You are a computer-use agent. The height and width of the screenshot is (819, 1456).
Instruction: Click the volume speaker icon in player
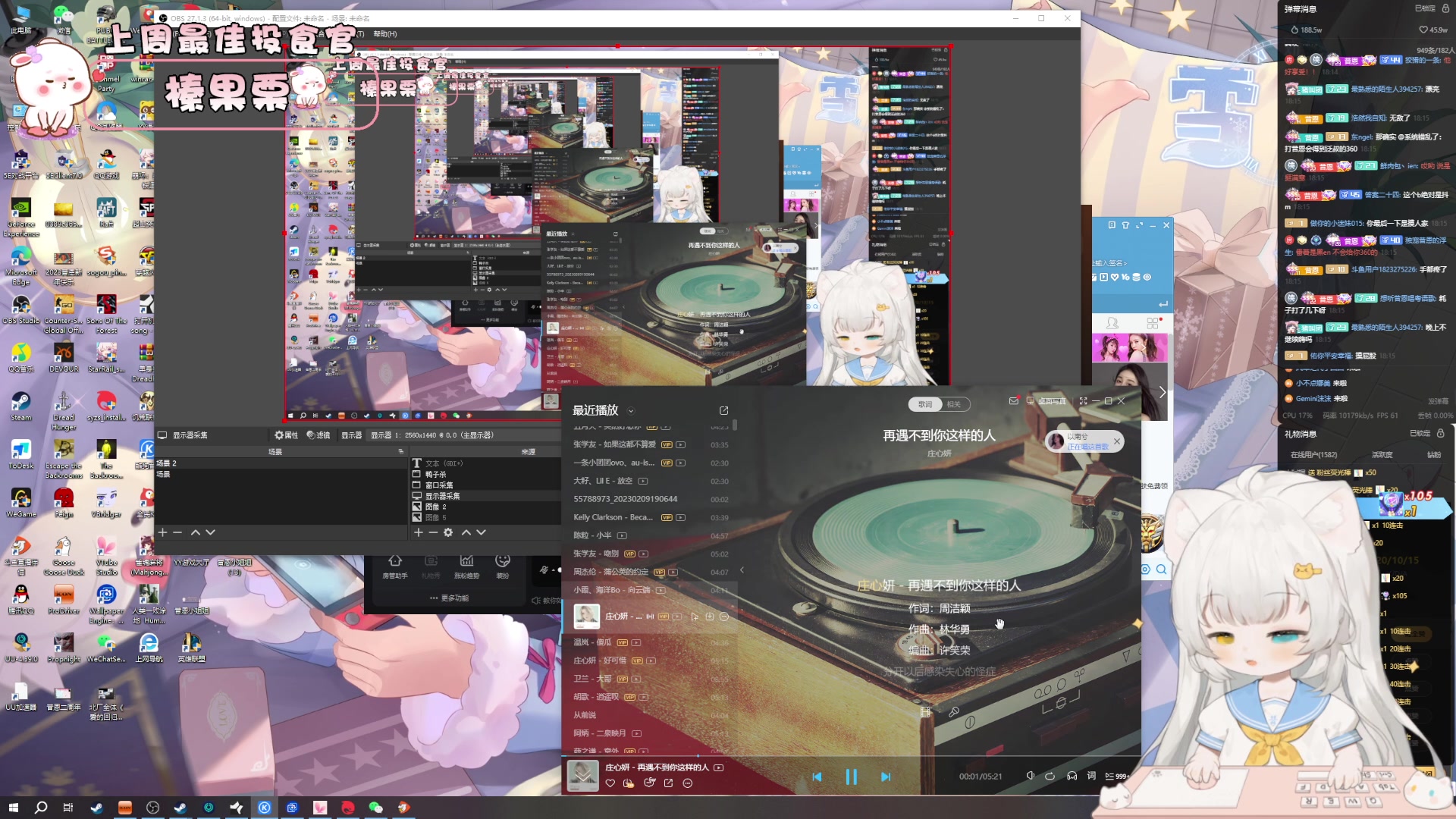[1030, 776]
